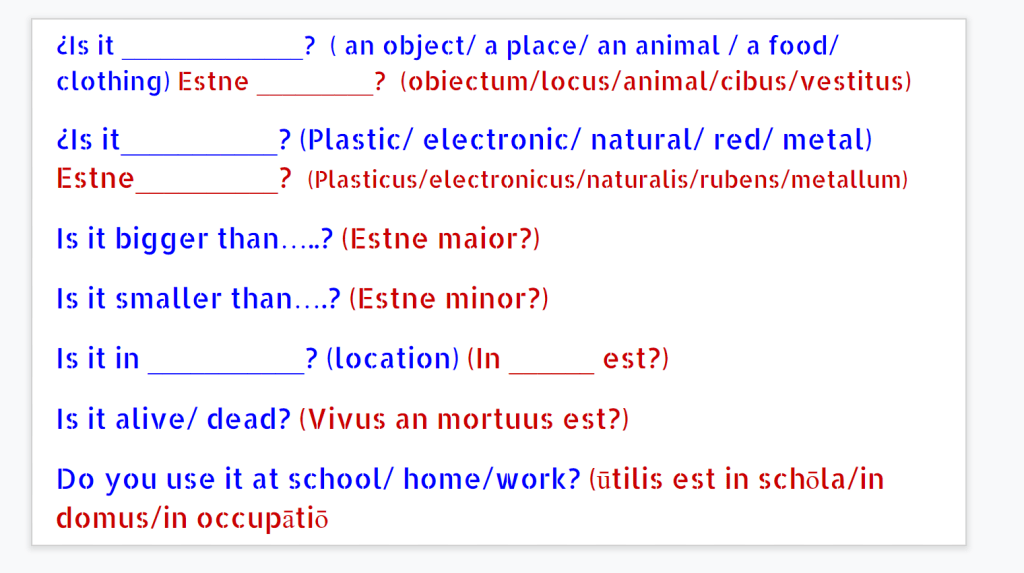This screenshot has height=573, width=1024.
Task: Click the blank after "Is it in"
Action: [x=225, y=360]
